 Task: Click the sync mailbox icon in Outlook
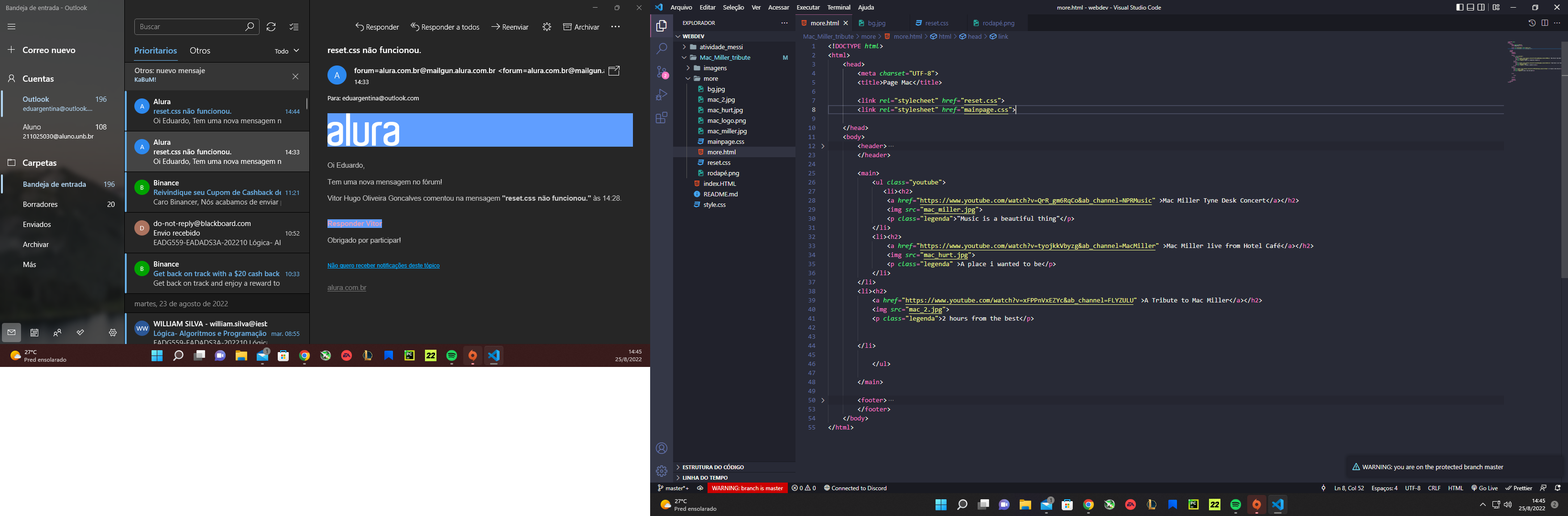[272, 27]
